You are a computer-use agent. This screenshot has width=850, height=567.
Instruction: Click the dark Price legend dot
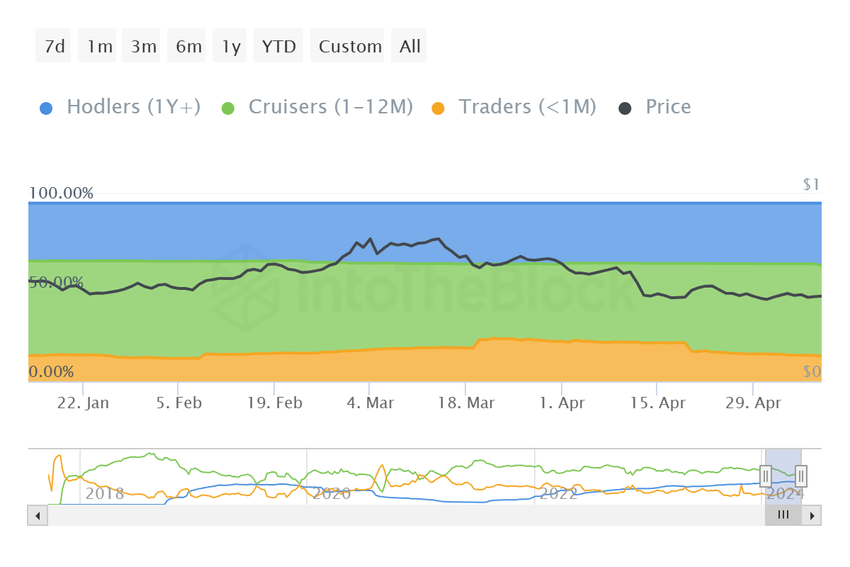pyautogui.click(x=625, y=107)
